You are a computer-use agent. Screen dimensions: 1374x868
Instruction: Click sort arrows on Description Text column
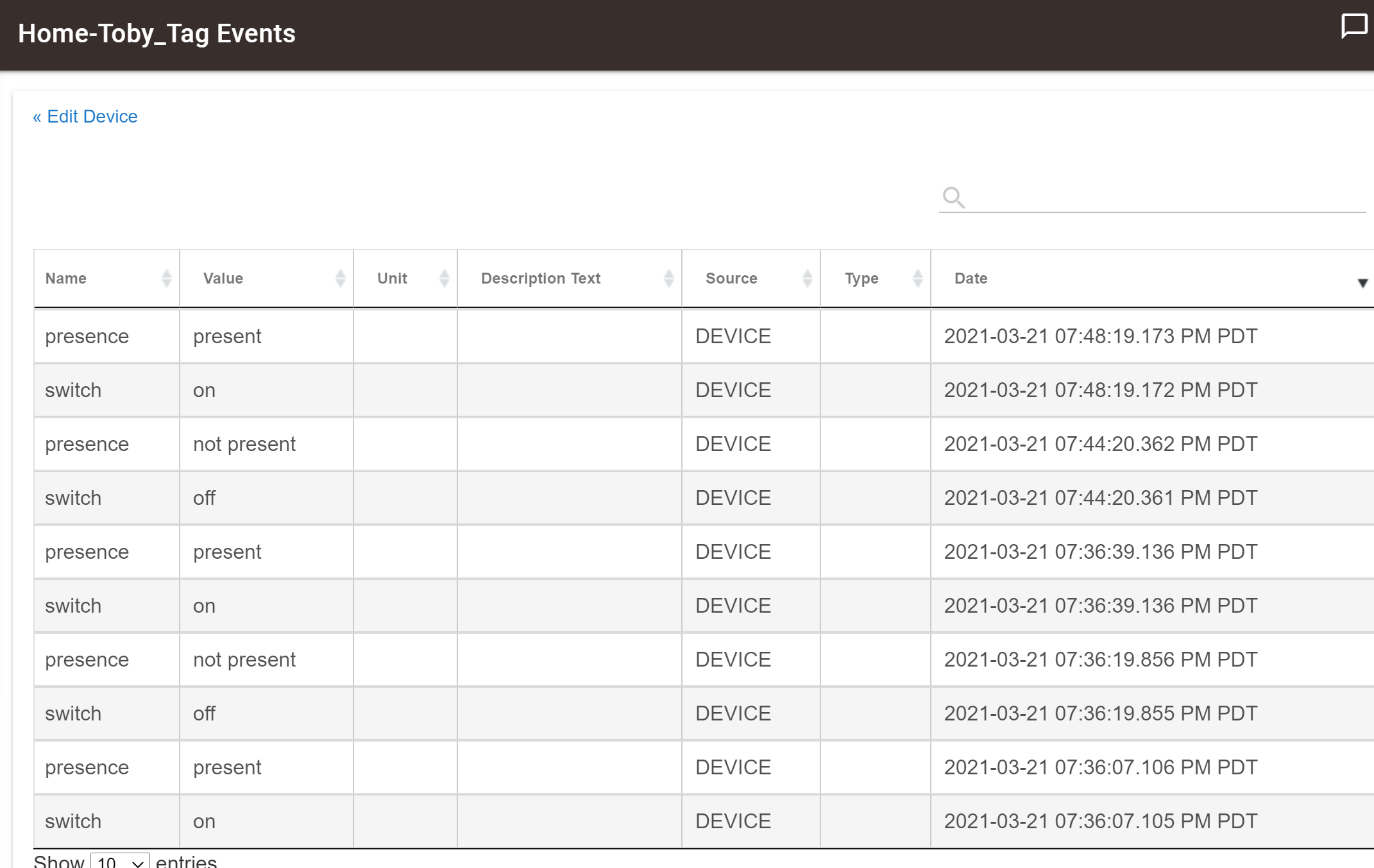(668, 278)
